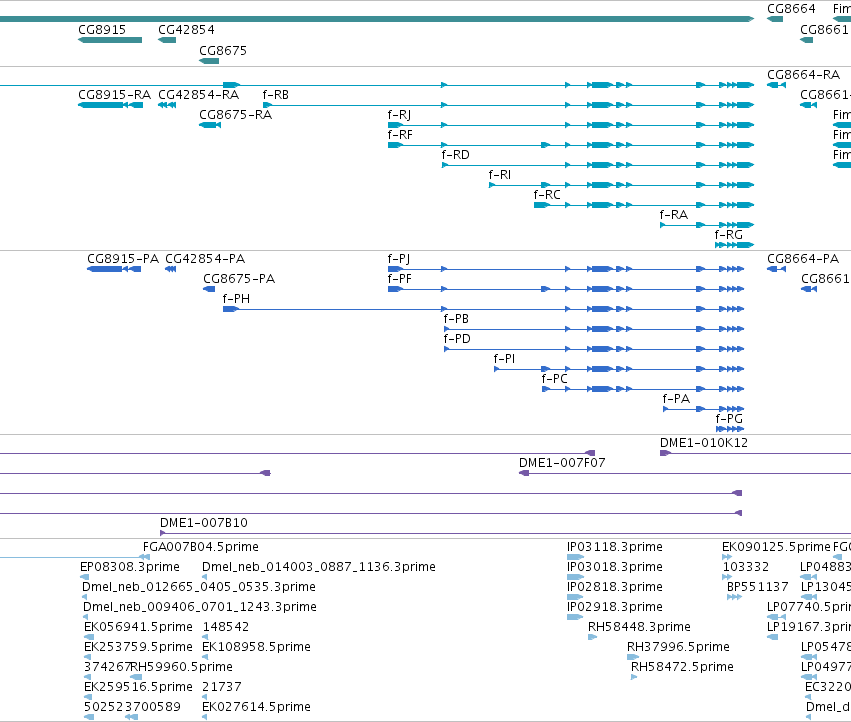Click the BP551137 feature label
The height and width of the screenshot is (722, 851).
(758, 587)
